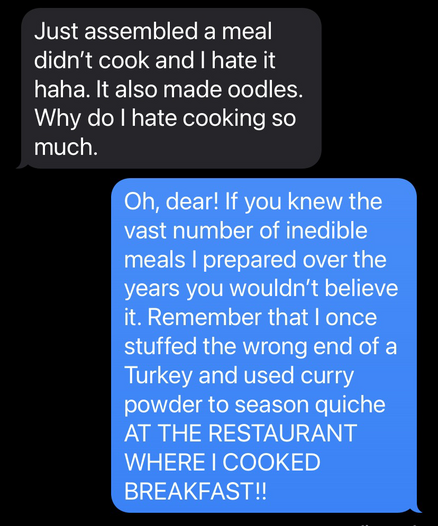Click the word 'much.' in gray bubble

[66, 147]
